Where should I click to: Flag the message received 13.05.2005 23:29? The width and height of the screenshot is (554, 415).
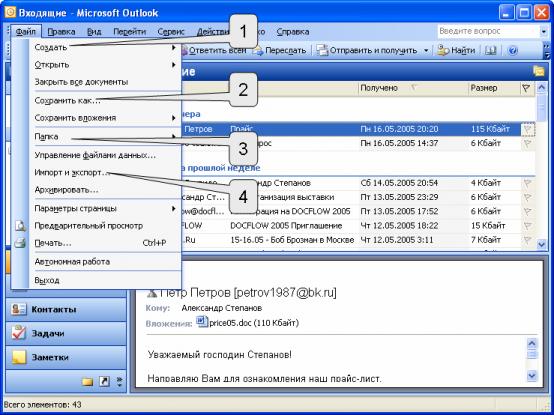click(528, 197)
